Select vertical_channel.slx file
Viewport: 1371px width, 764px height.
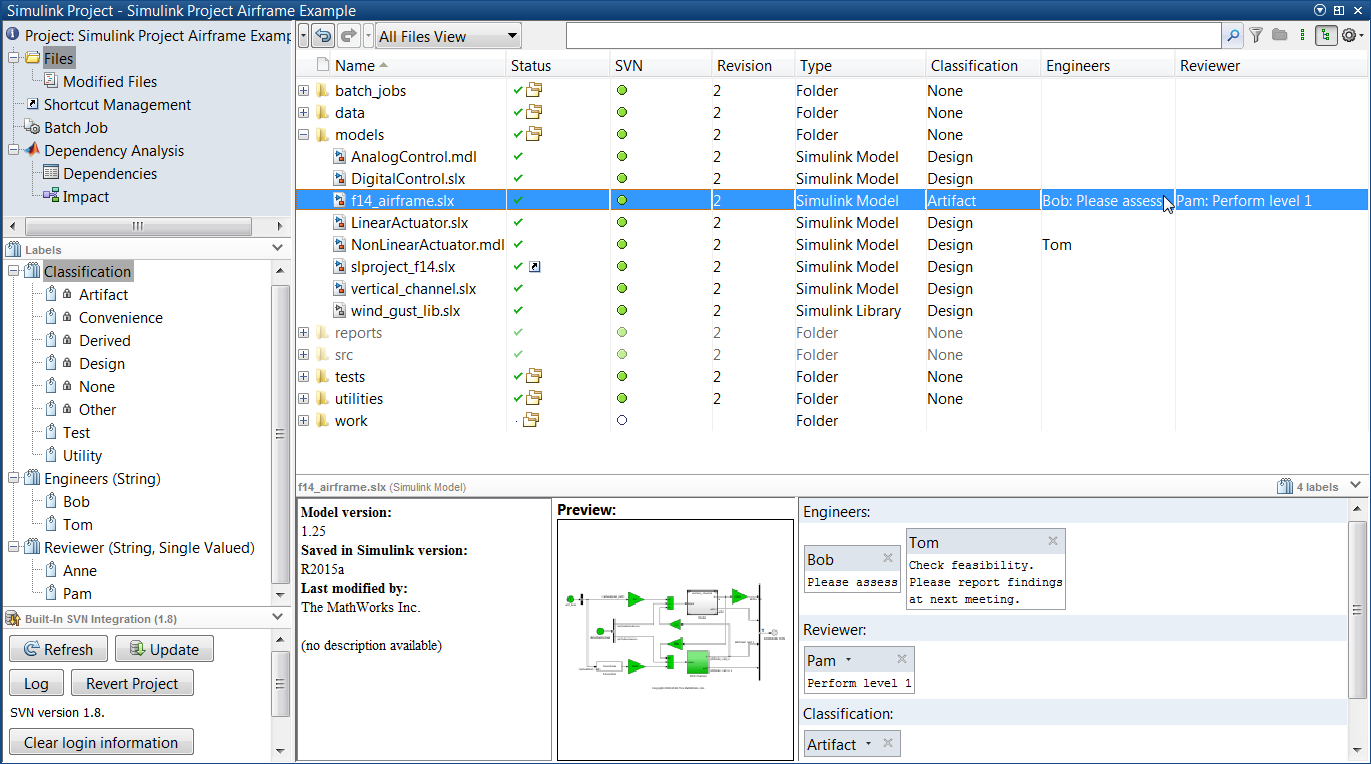point(413,288)
